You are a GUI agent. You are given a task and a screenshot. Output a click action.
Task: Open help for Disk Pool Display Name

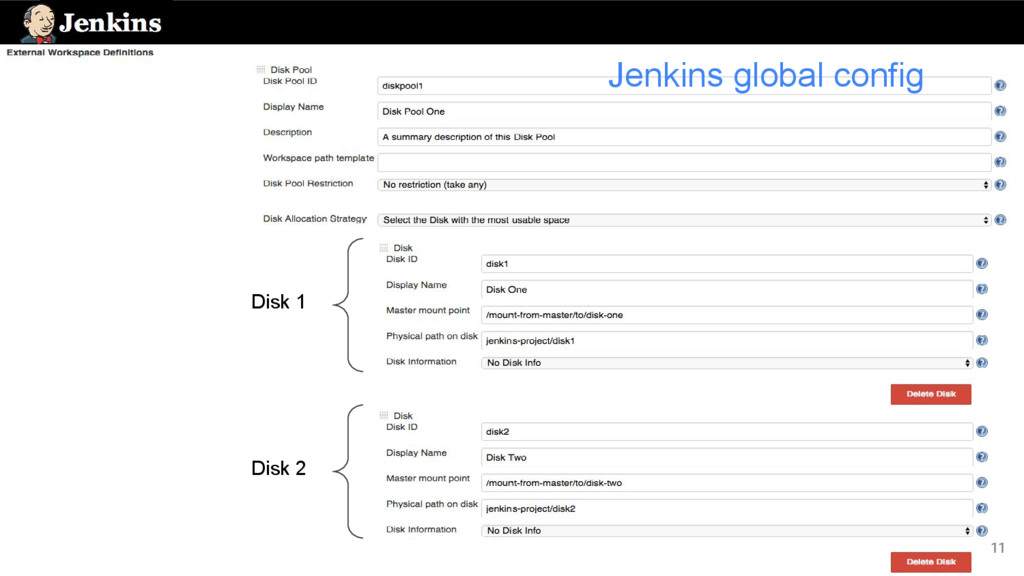click(x=1000, y=111)
